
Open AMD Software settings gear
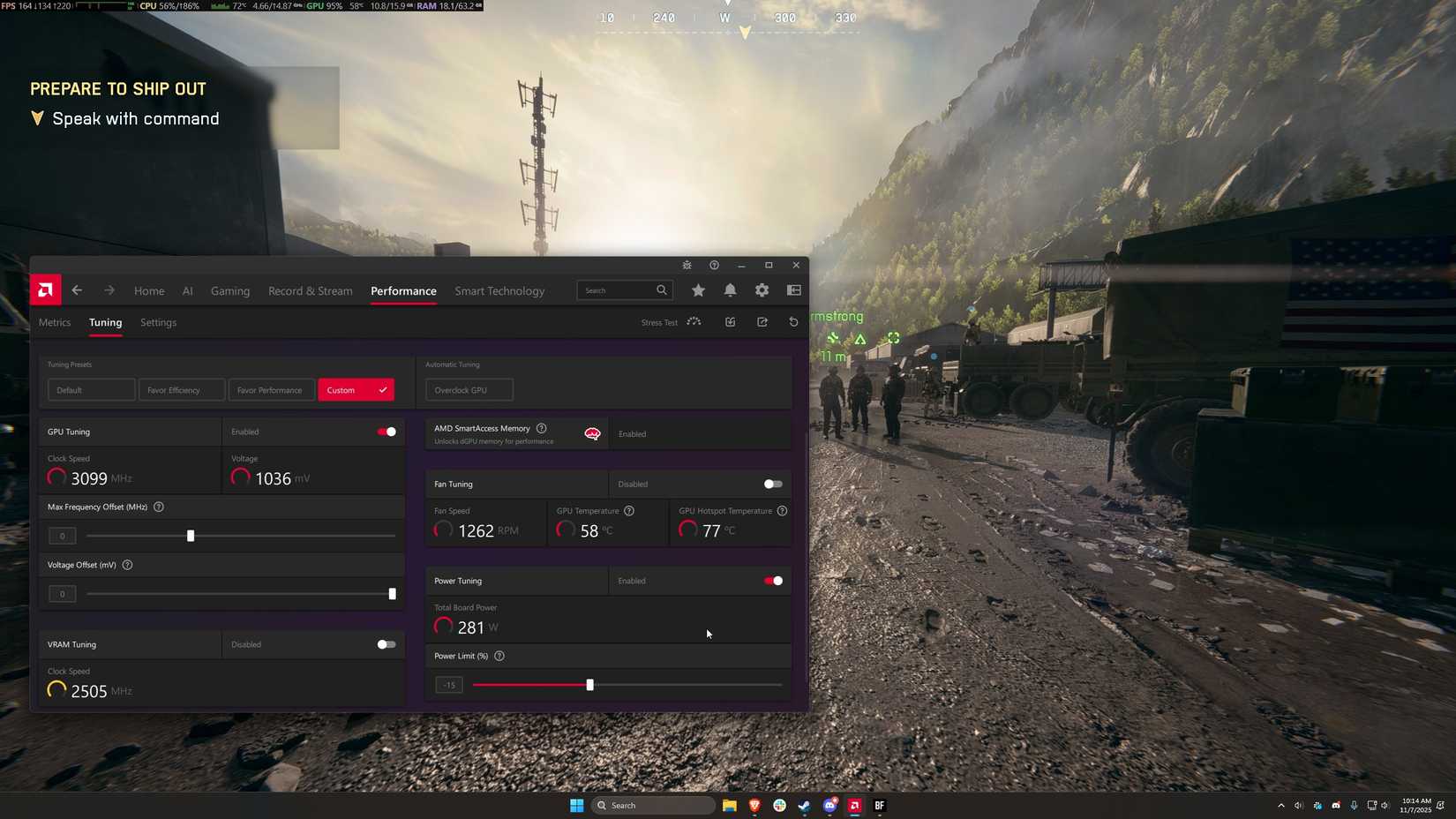coord(761,289)
